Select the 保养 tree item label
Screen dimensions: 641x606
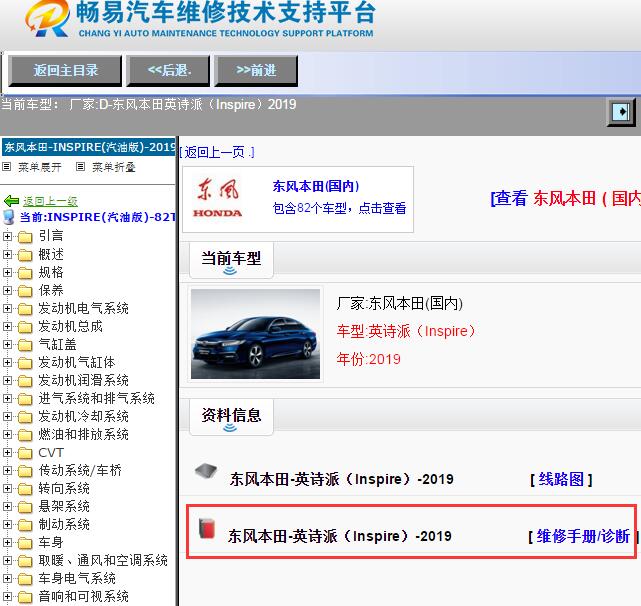[x=51, y=290]
